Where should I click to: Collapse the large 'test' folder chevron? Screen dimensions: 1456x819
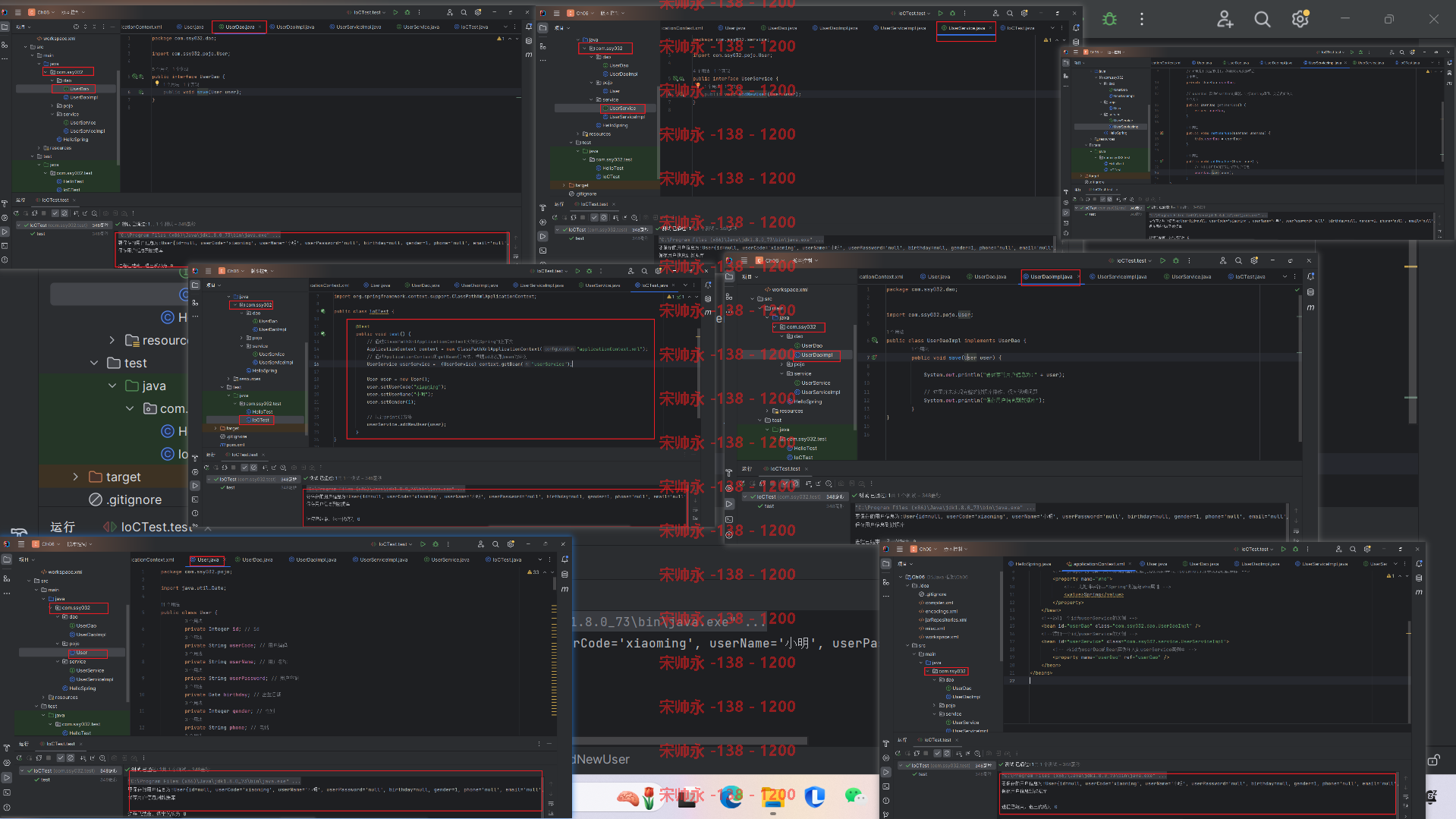[94, 363]
